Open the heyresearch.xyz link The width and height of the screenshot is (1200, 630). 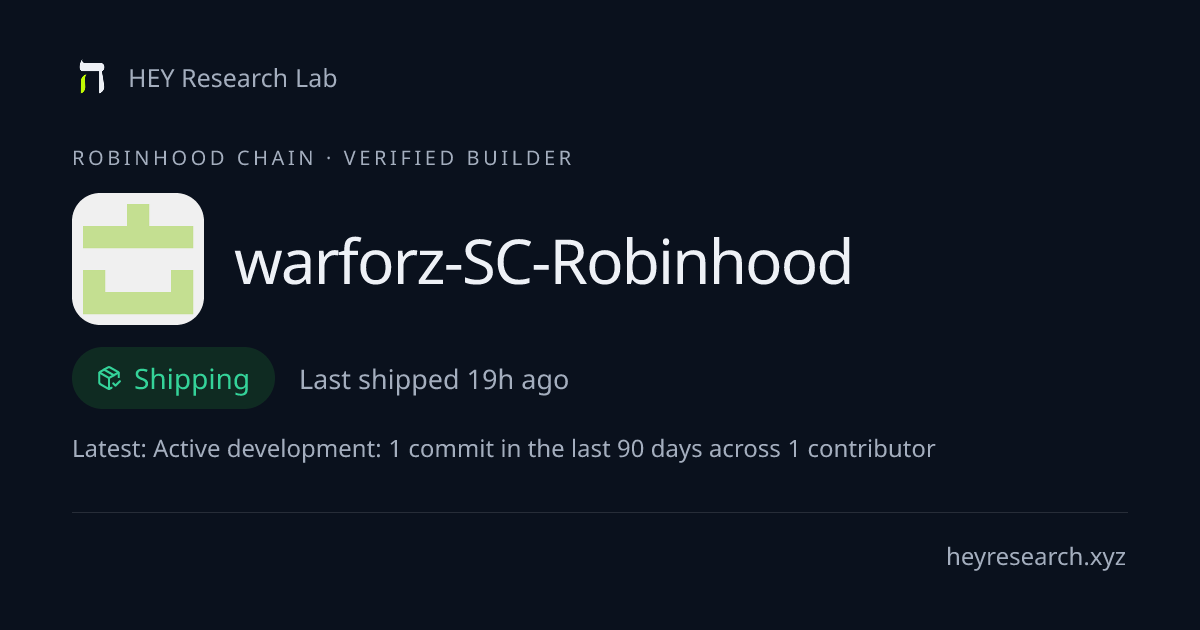coord(1036,557)
